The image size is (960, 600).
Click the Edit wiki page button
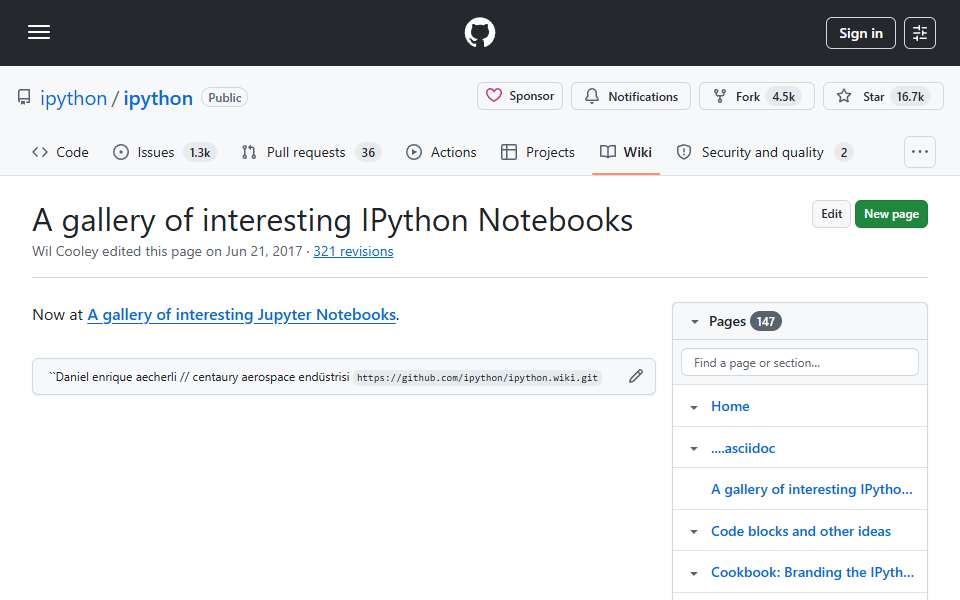[831, 214]
